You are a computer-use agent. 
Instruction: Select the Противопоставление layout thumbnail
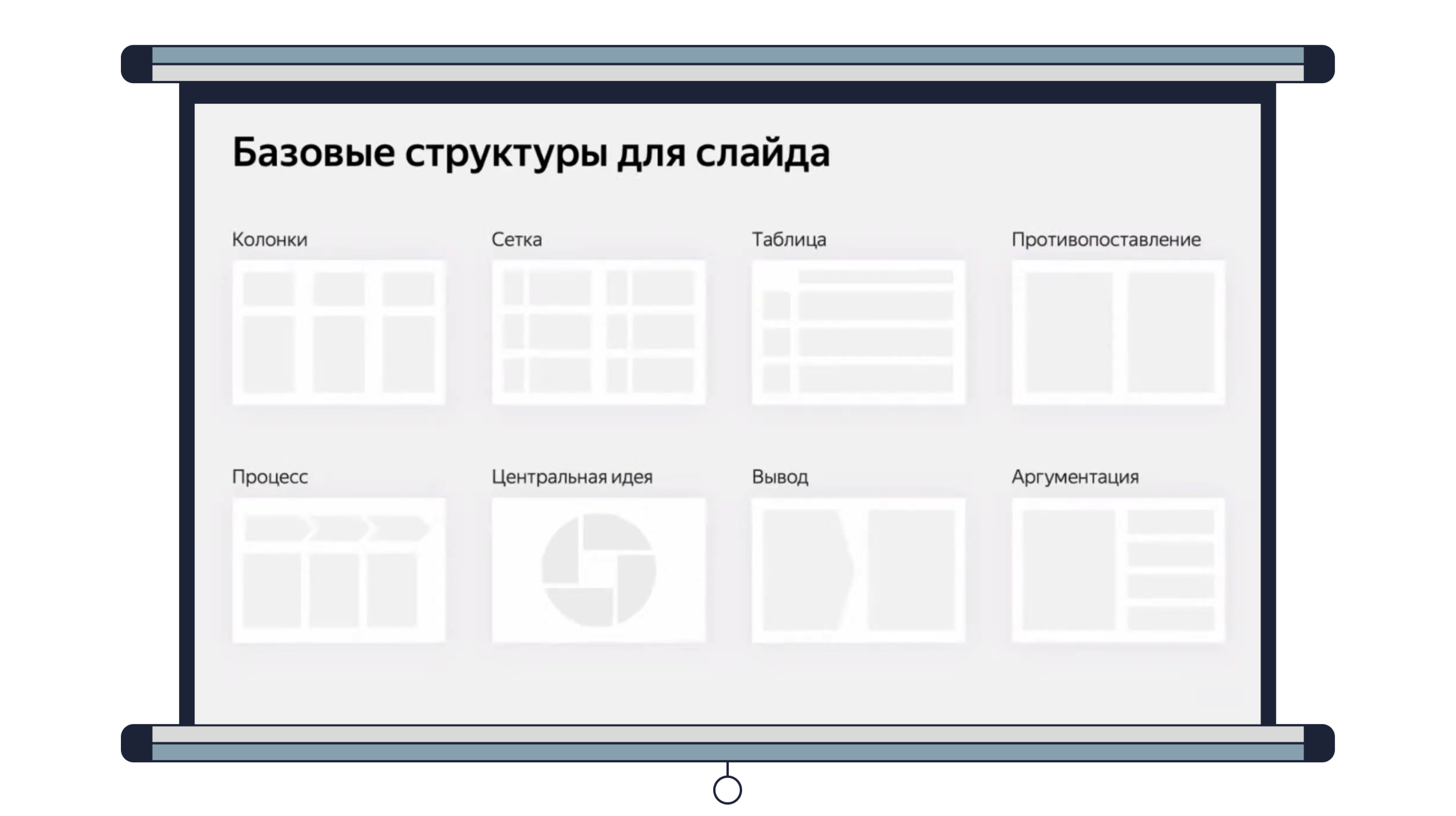(1118, 333)
